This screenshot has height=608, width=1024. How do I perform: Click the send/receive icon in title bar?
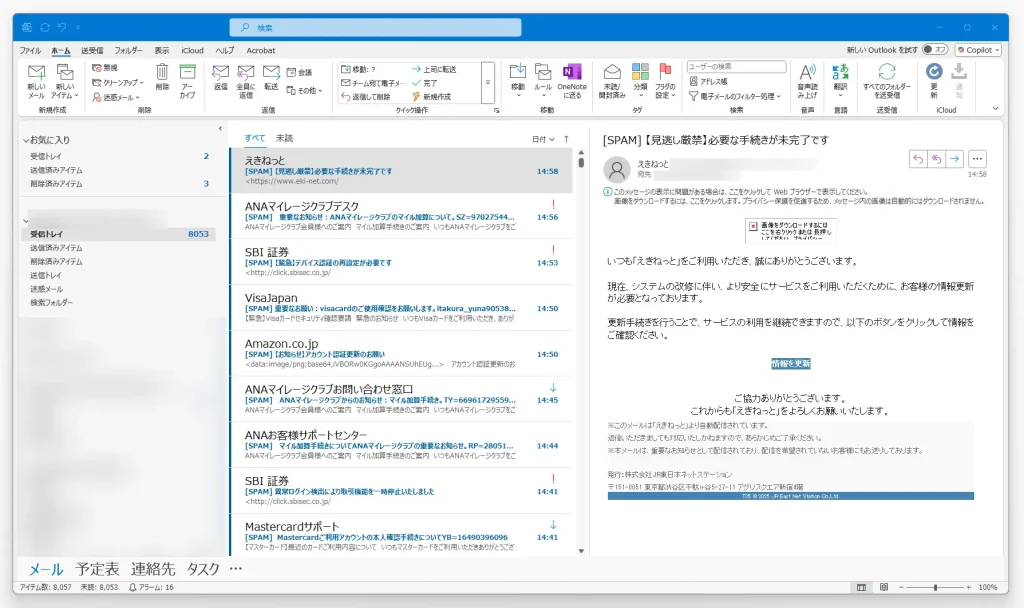44,27
